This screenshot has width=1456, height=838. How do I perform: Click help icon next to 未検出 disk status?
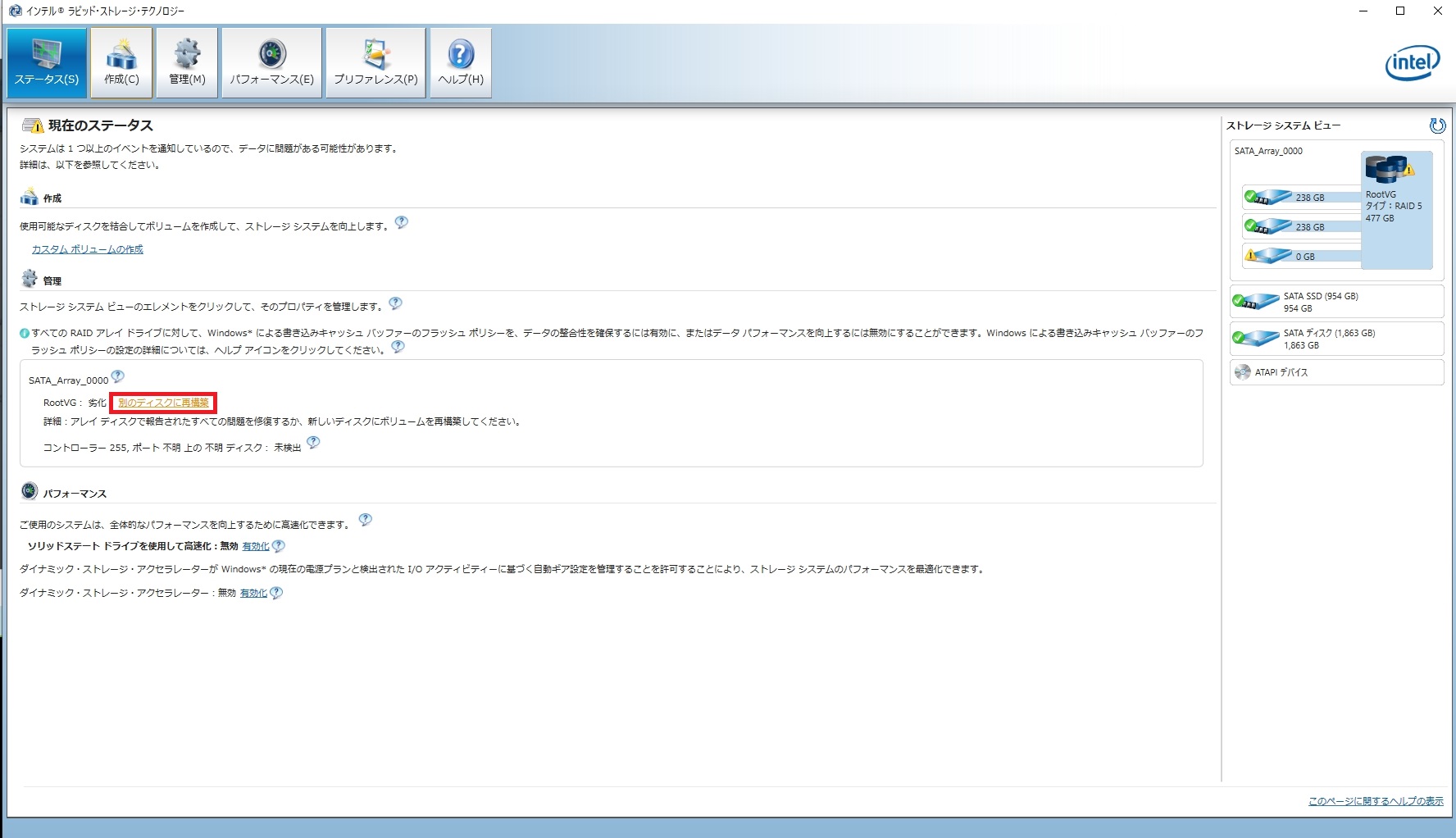point(313,443)
